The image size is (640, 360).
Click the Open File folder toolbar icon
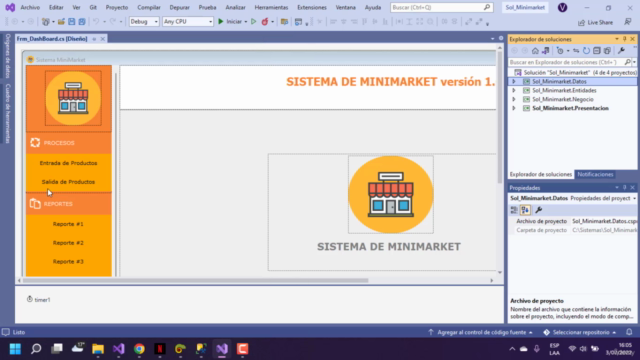coord(61,22)
